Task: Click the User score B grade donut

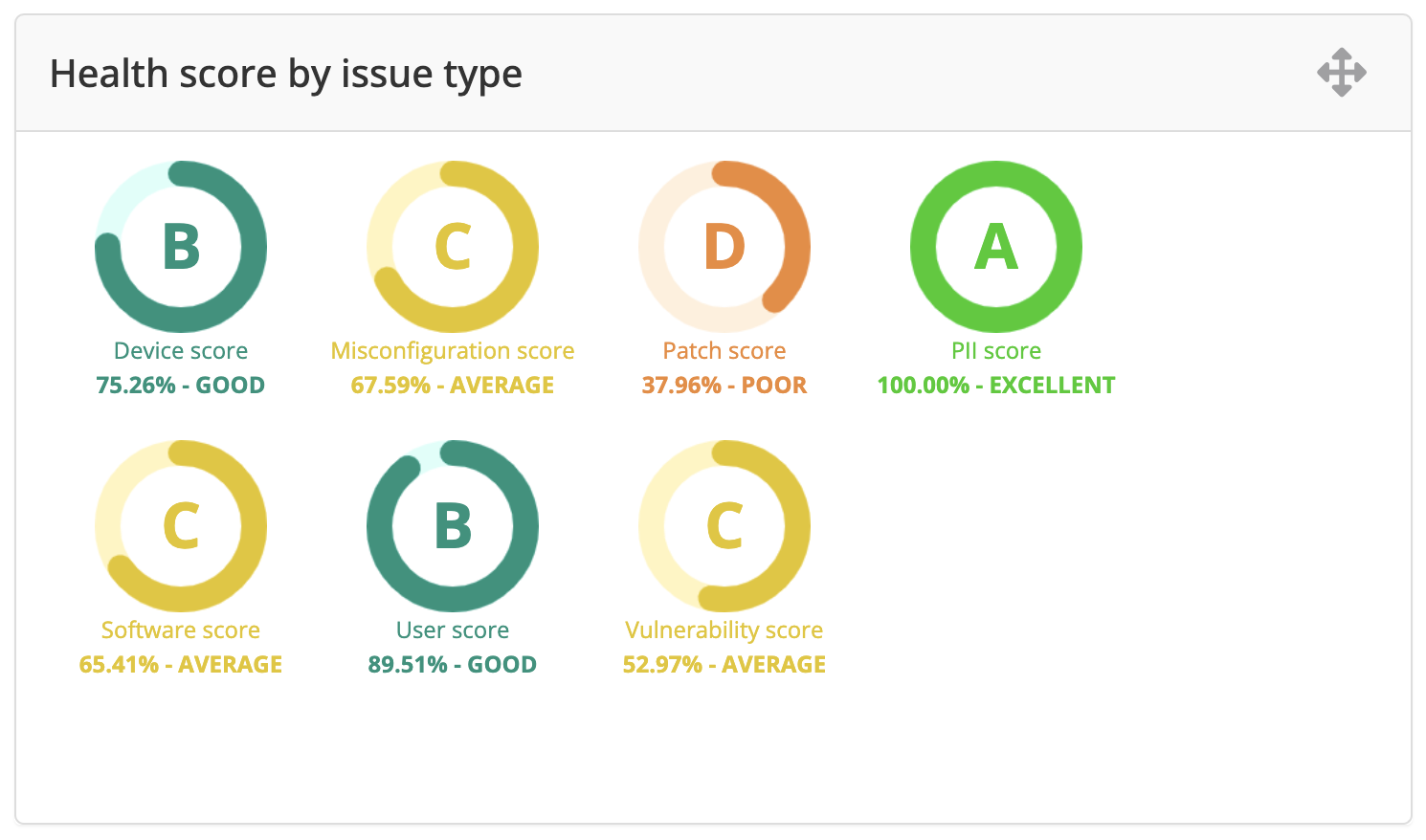Action: coord(453,526)
